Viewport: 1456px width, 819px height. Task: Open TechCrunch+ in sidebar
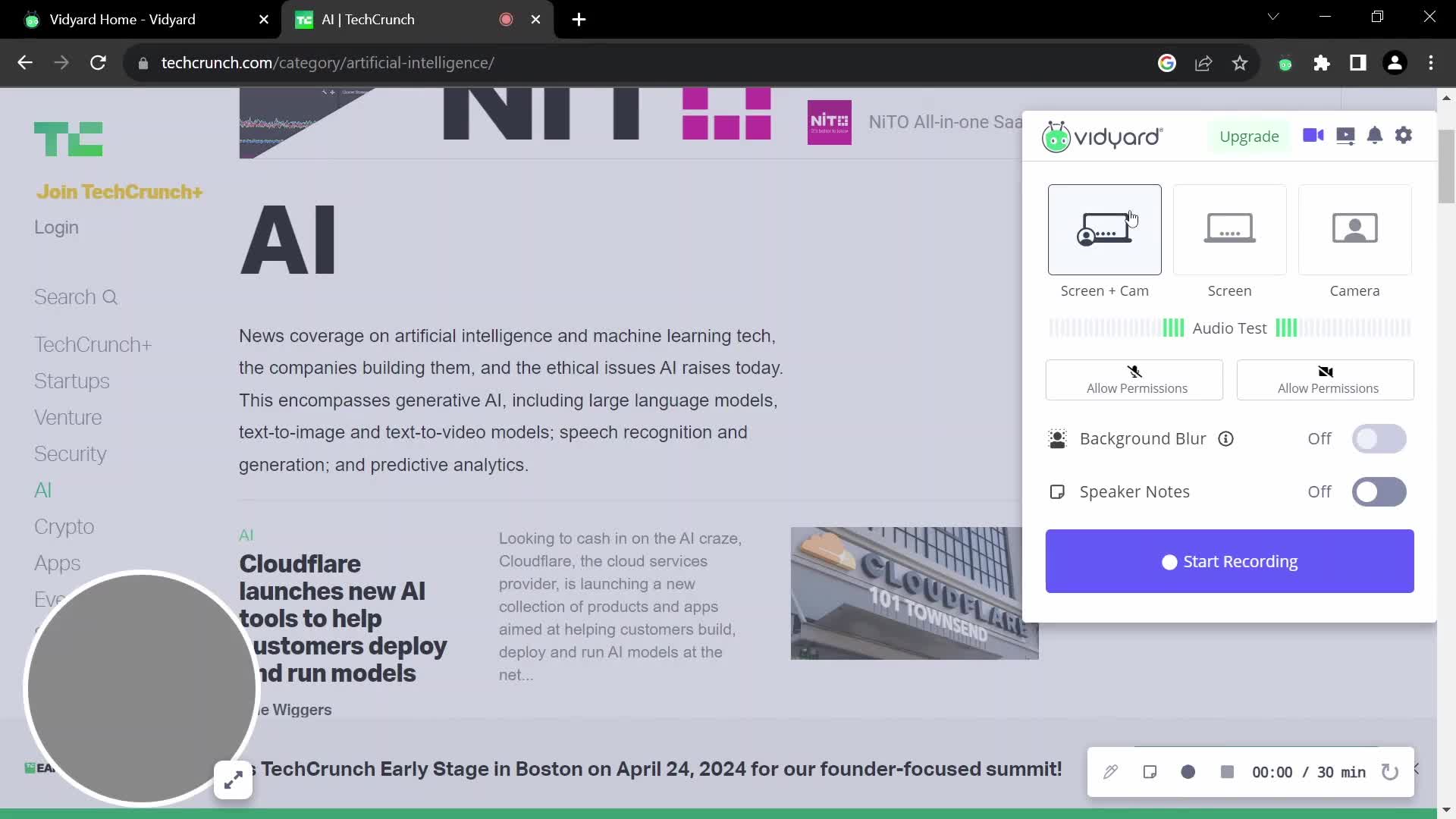point(93,345)
